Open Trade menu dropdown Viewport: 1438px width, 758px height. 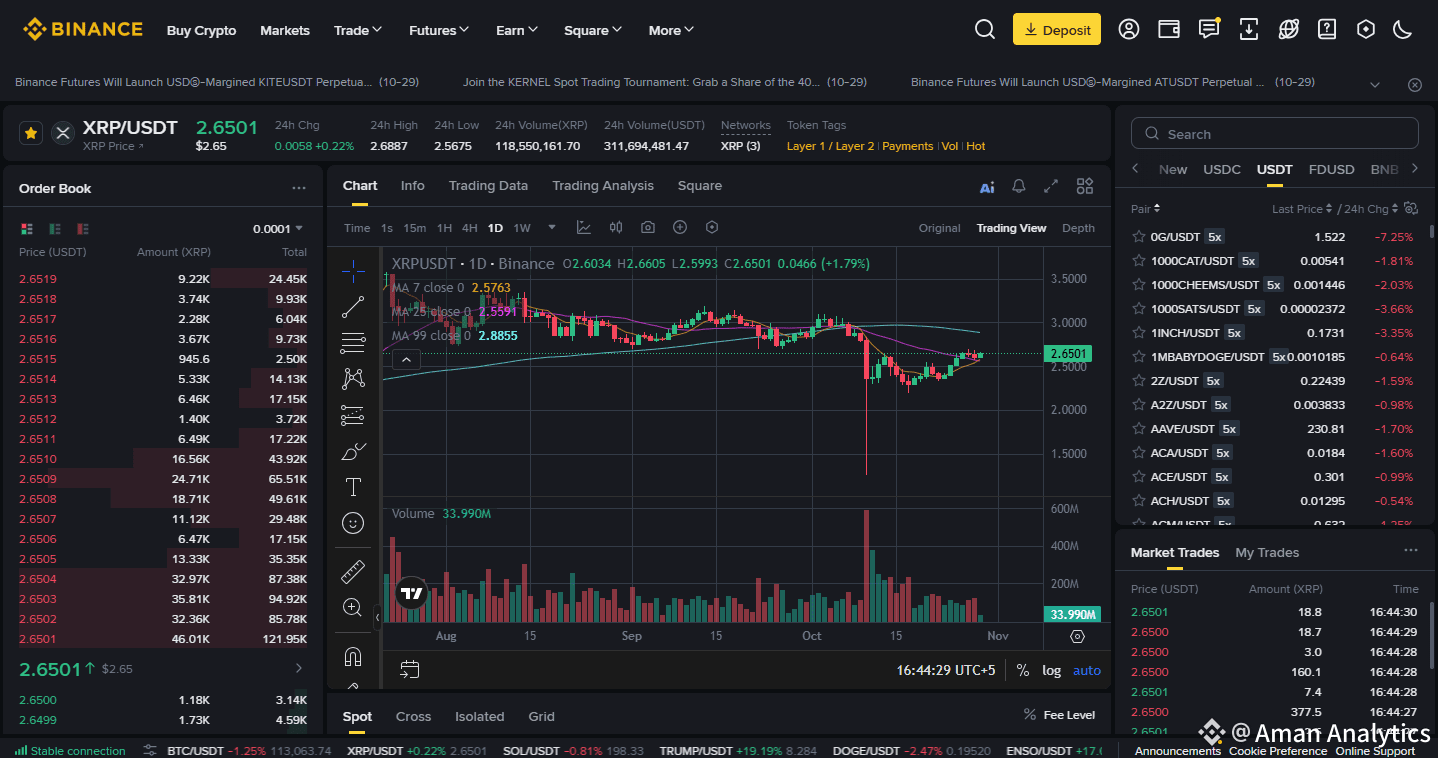(x=358, y=30)
